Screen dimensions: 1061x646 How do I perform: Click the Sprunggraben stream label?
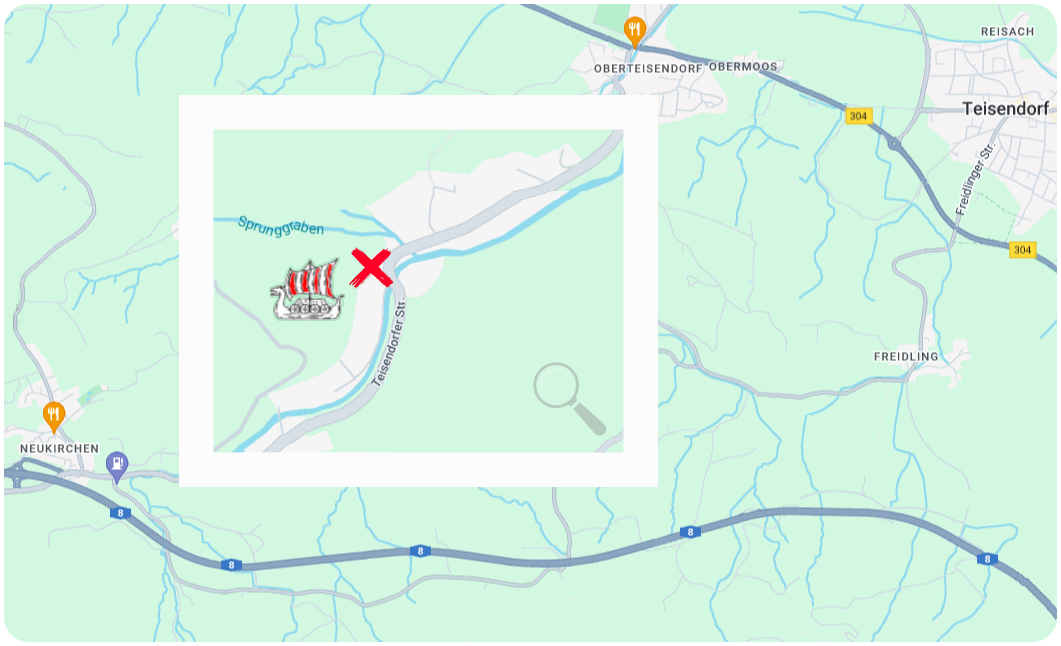click(281, 226)
